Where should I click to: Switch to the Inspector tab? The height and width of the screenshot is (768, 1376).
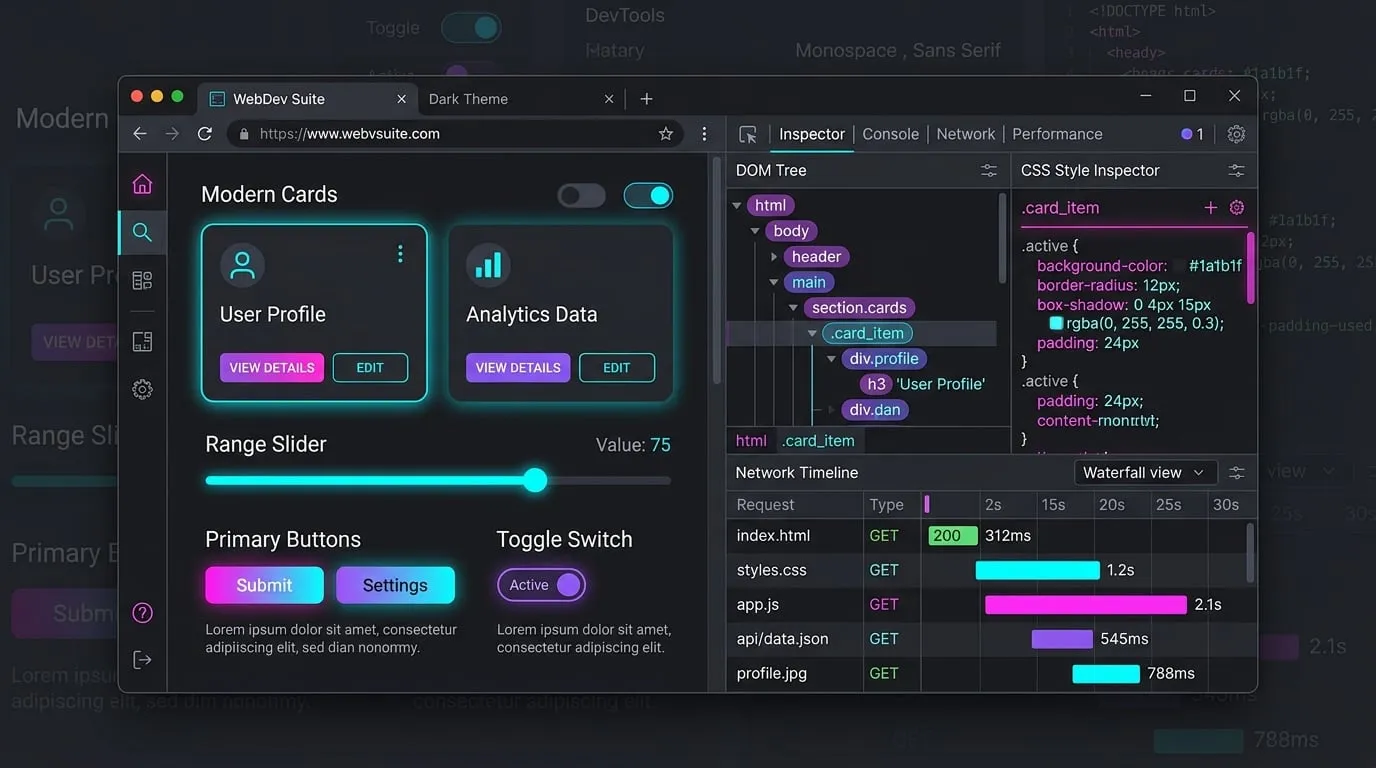(812, 134)
